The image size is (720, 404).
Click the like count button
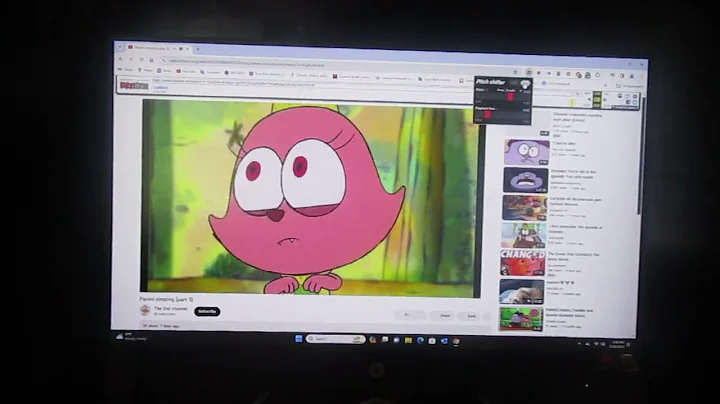click(411, 315)
